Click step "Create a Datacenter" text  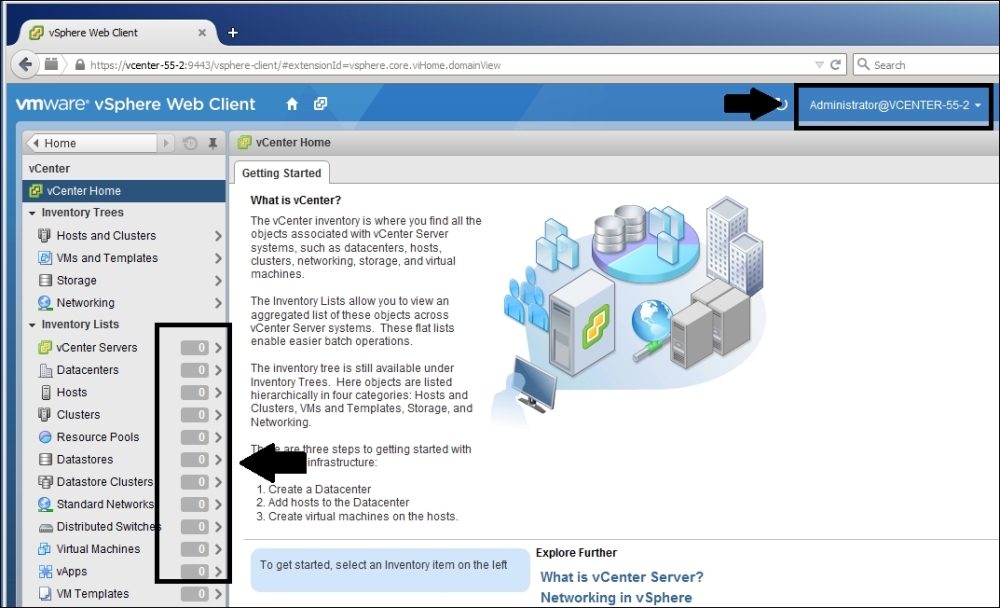point(320,489)
